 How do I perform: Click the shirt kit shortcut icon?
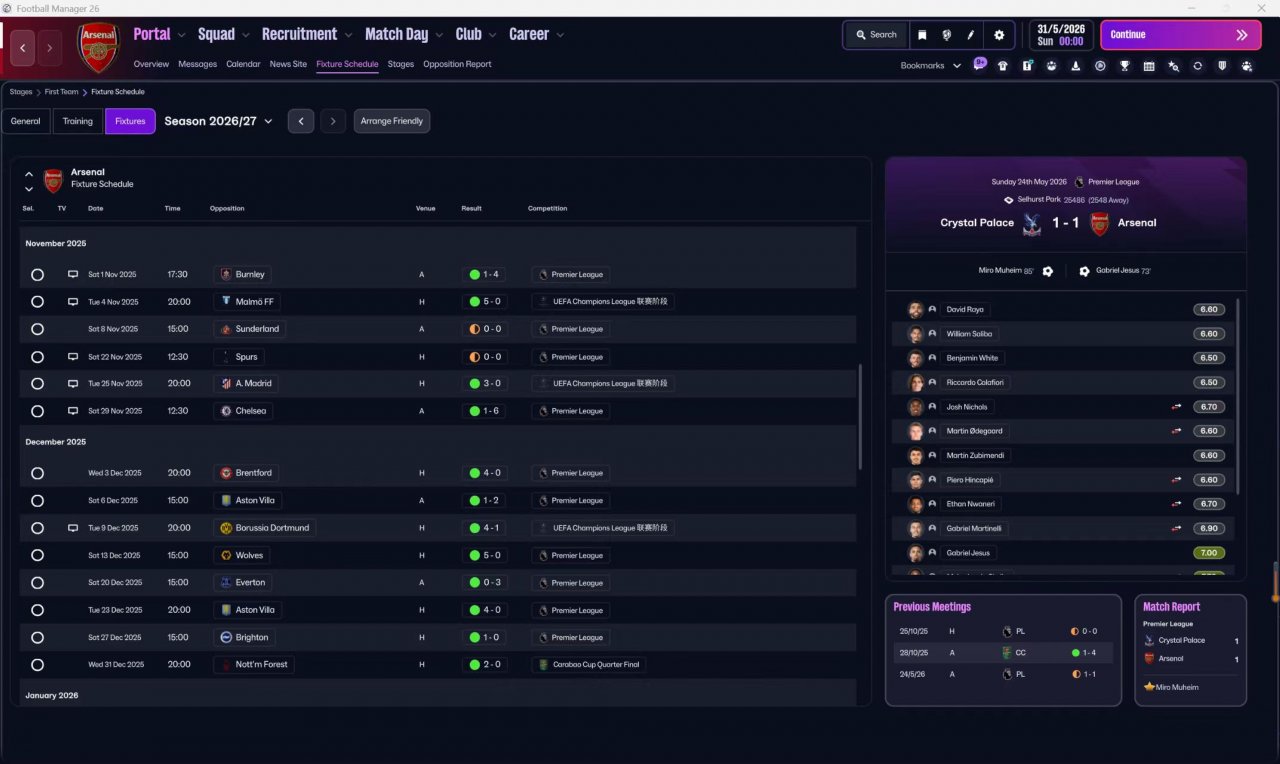1003,66
